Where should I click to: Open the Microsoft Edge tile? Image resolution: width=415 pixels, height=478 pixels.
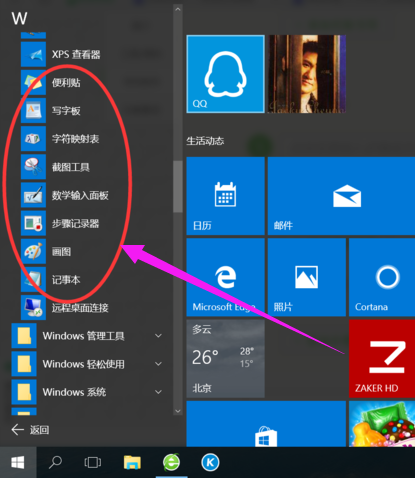[226, 277]
